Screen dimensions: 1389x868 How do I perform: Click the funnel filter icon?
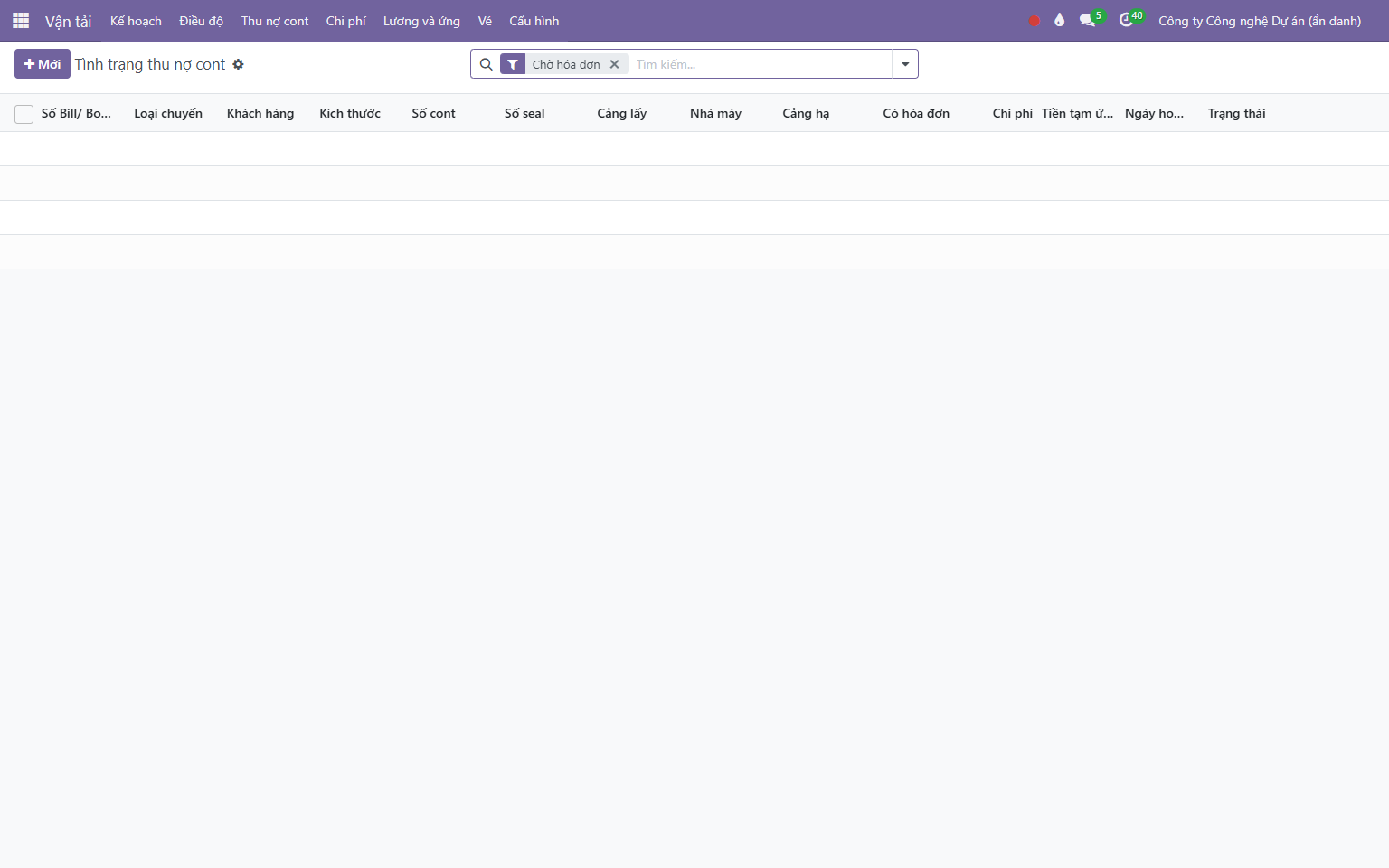point(513,64)
